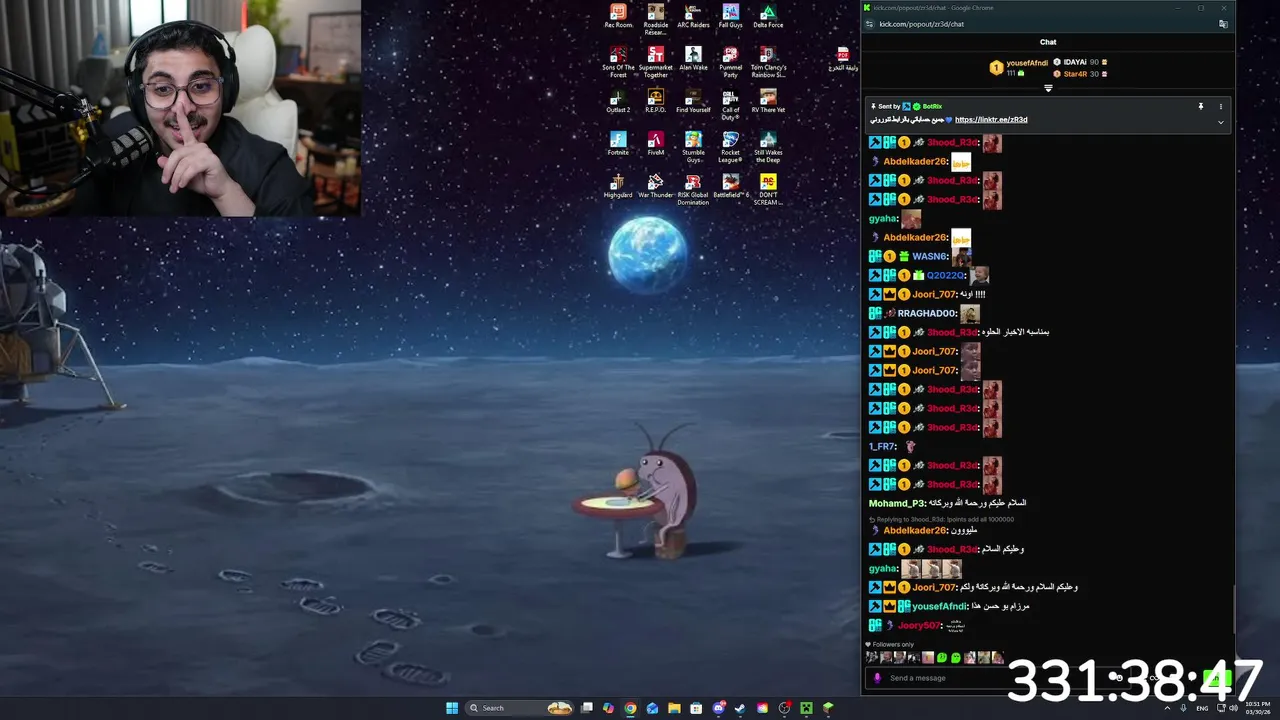Launch the Call of Duty desktop shortcut
Screen dimensions: 1280x720
[x=731, y=104]
